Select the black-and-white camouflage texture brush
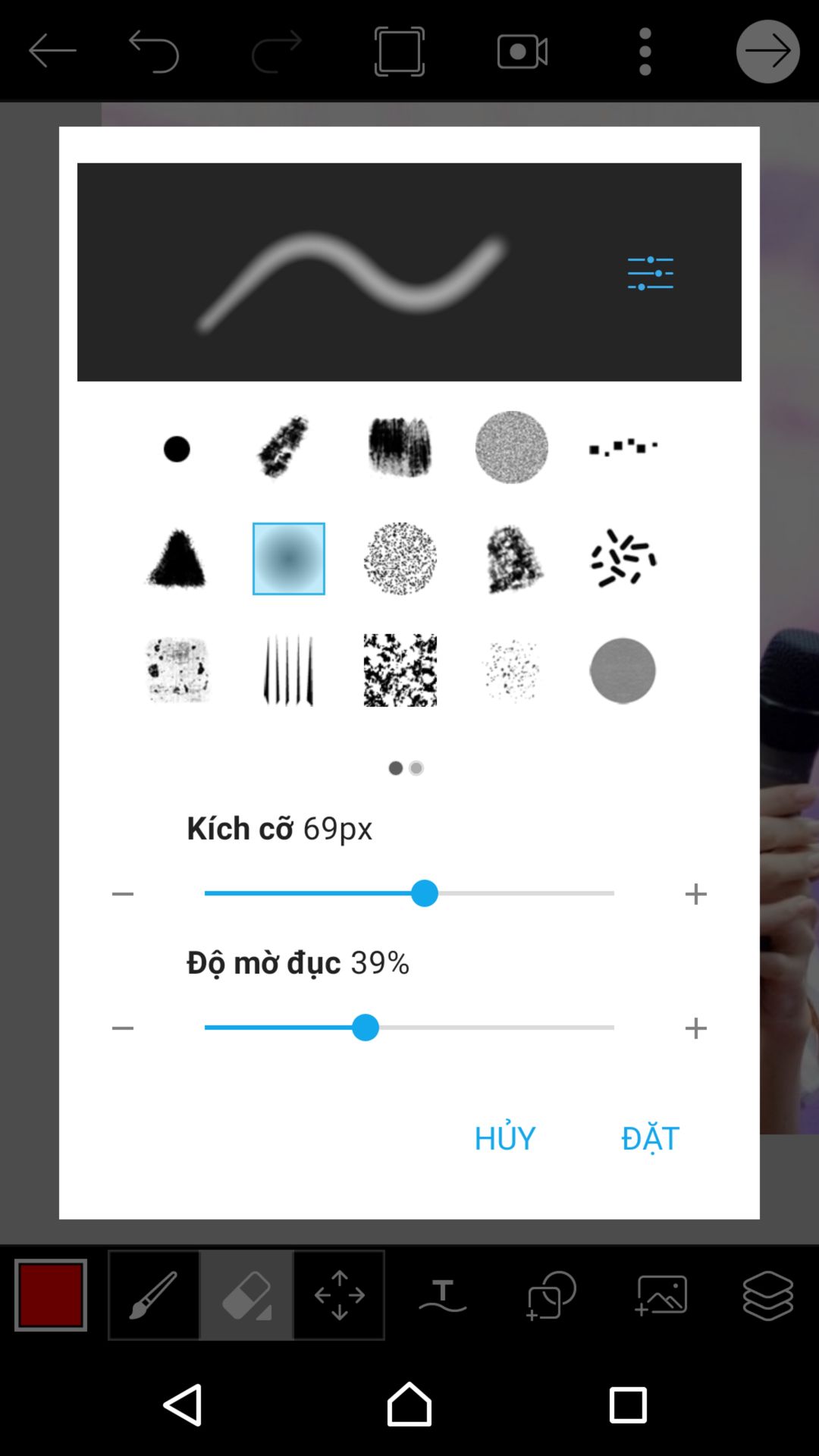The height and width of the screenshot is (1456, 819). [x=400, y=670]
